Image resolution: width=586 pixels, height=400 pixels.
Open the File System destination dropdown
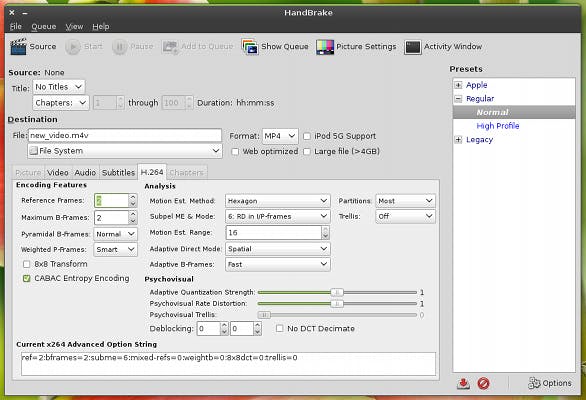[125, 151]
